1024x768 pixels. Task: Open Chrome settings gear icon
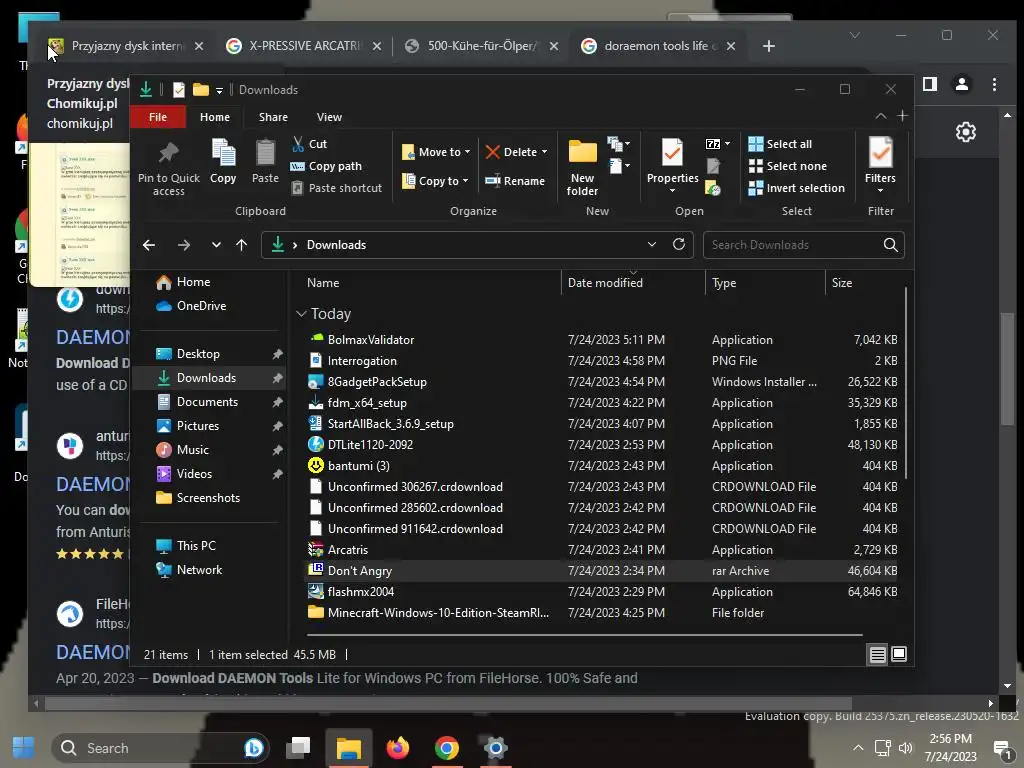pos(966,132)
